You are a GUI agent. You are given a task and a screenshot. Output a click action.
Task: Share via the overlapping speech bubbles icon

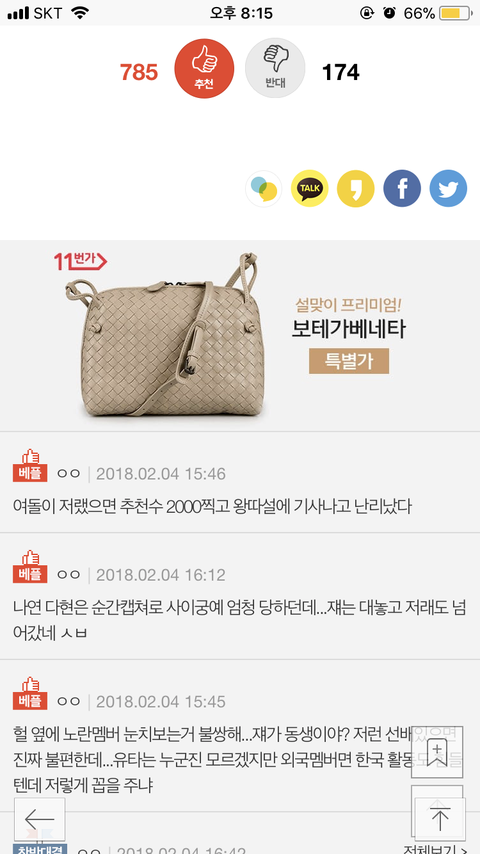pyautogui.click(x=264, y=188)
